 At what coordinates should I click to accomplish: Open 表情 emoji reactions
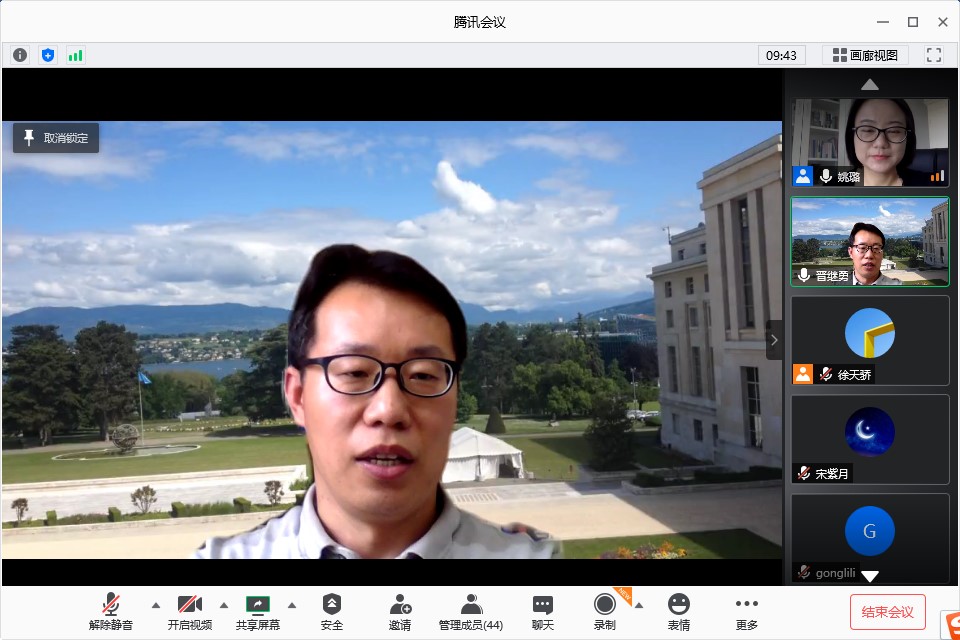pos(679,612)
